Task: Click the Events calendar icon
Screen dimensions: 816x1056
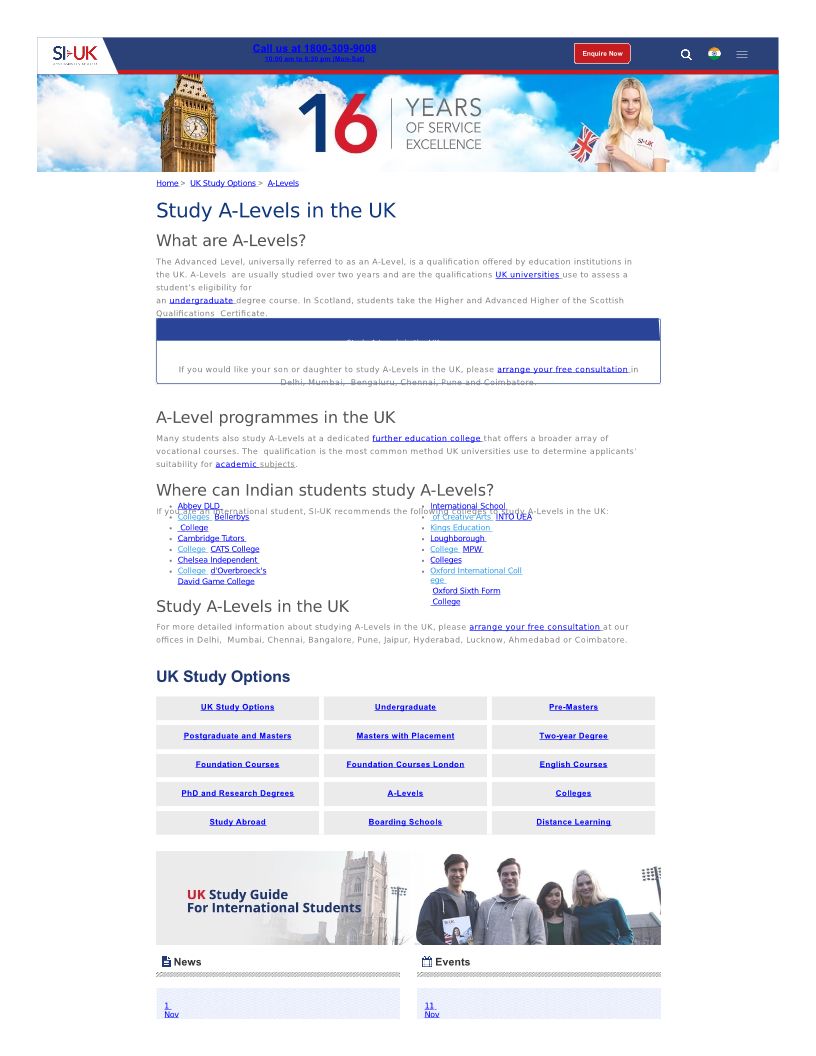Action: tap(427, 962)
